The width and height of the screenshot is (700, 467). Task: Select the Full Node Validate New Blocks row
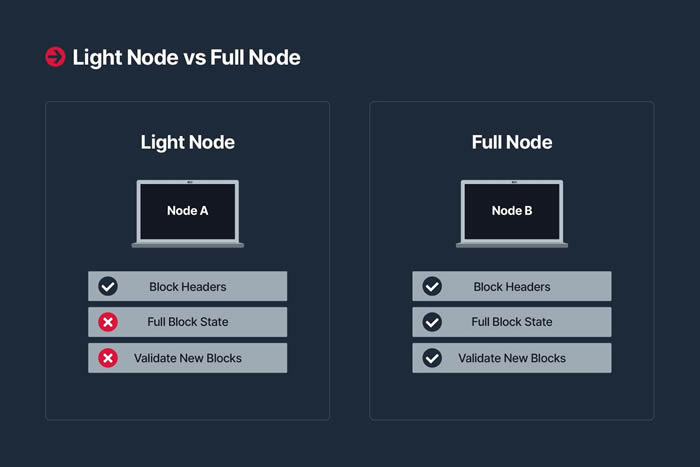pyautogui.click(x=512, y=358)
